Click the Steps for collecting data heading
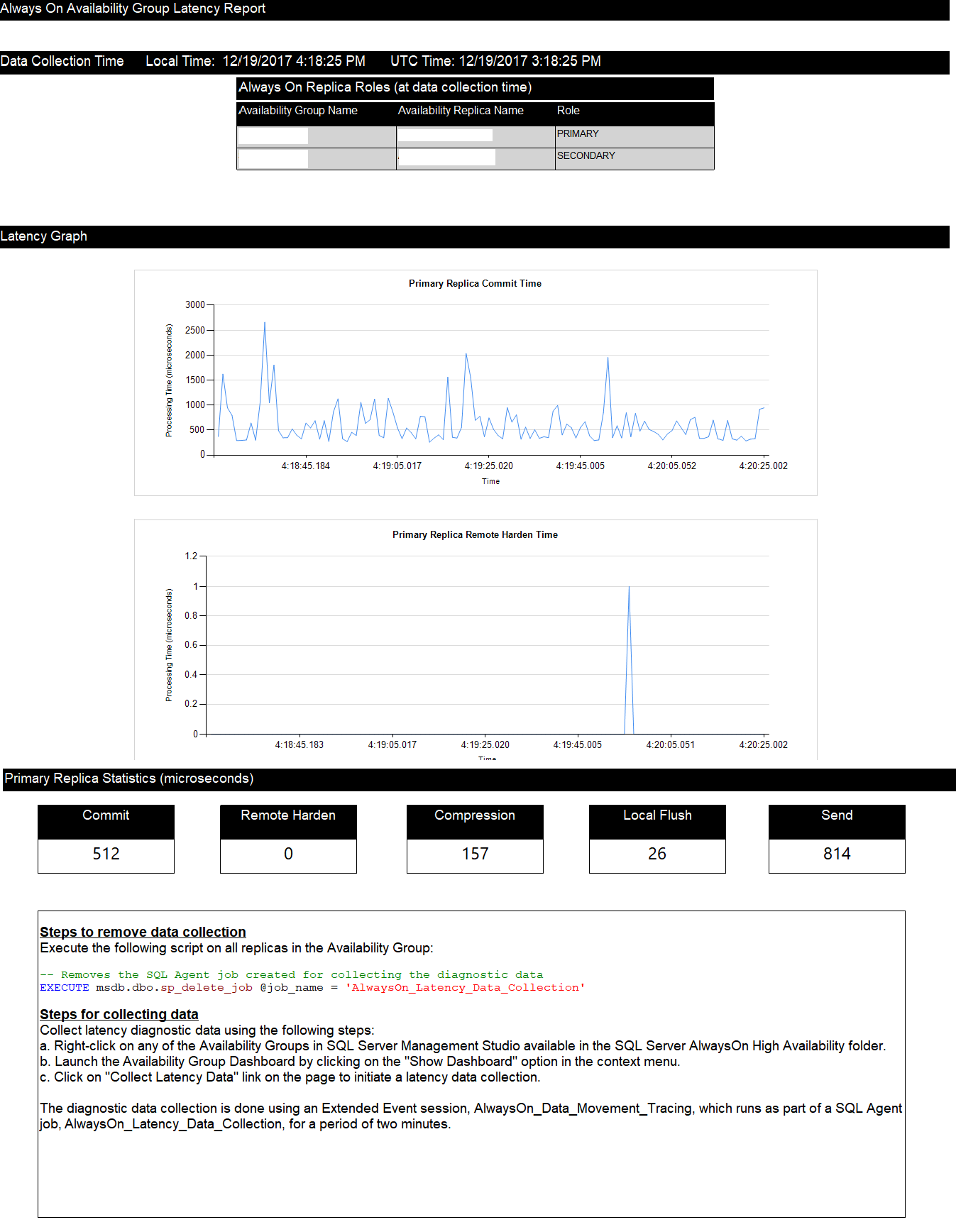The image size is (956, 1232). (119, 1015)
